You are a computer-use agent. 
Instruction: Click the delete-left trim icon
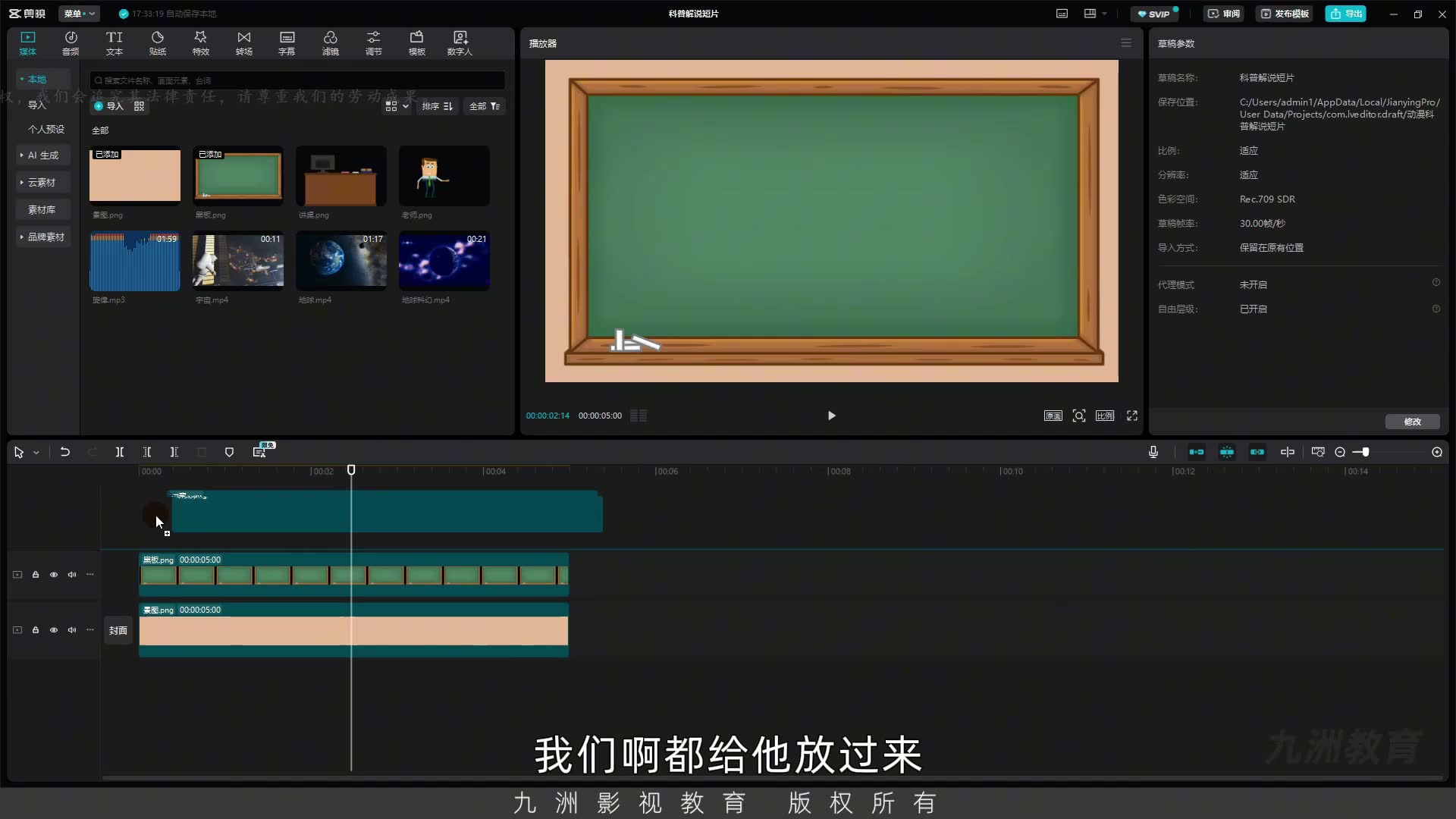click(x=147, y=452)
